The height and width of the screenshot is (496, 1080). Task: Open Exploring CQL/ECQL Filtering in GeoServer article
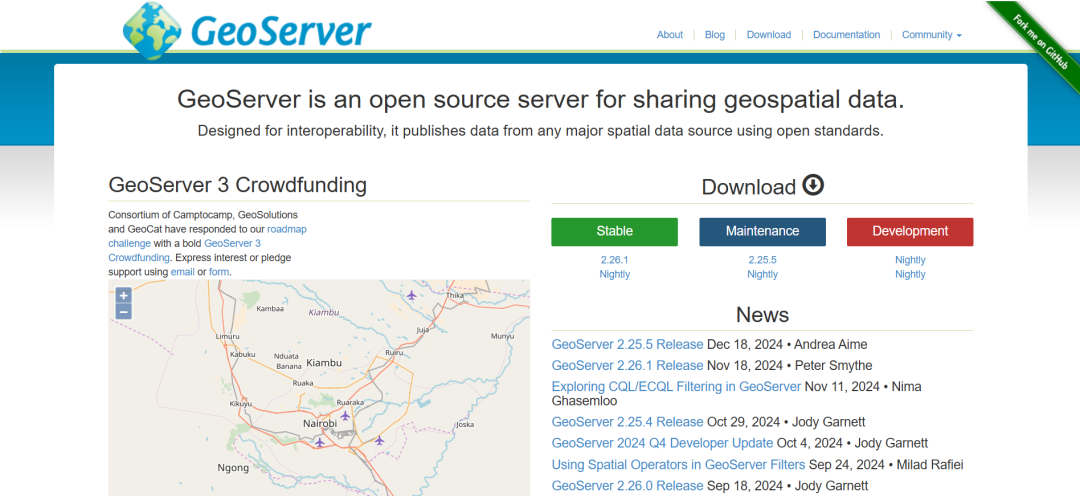[x=676, y=386]
